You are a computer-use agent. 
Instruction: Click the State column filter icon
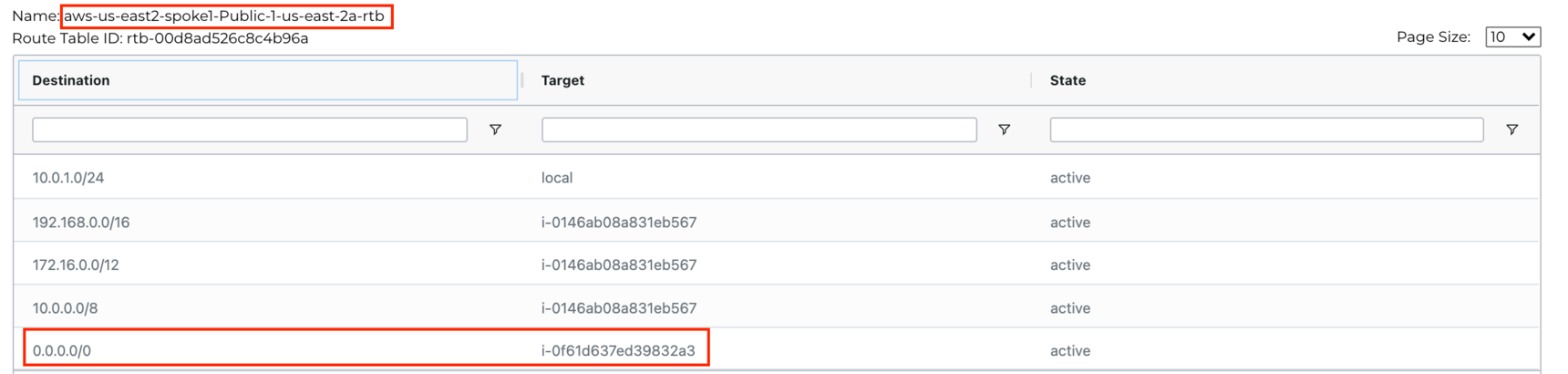point(1511,130)
